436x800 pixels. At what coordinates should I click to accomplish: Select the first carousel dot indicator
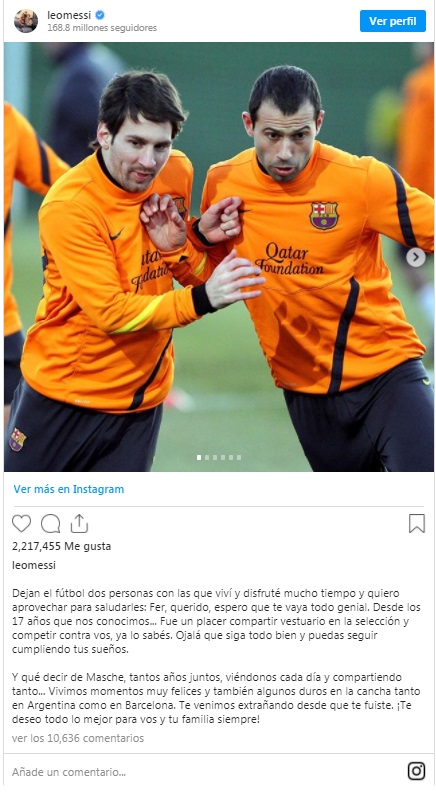point(199,458)
